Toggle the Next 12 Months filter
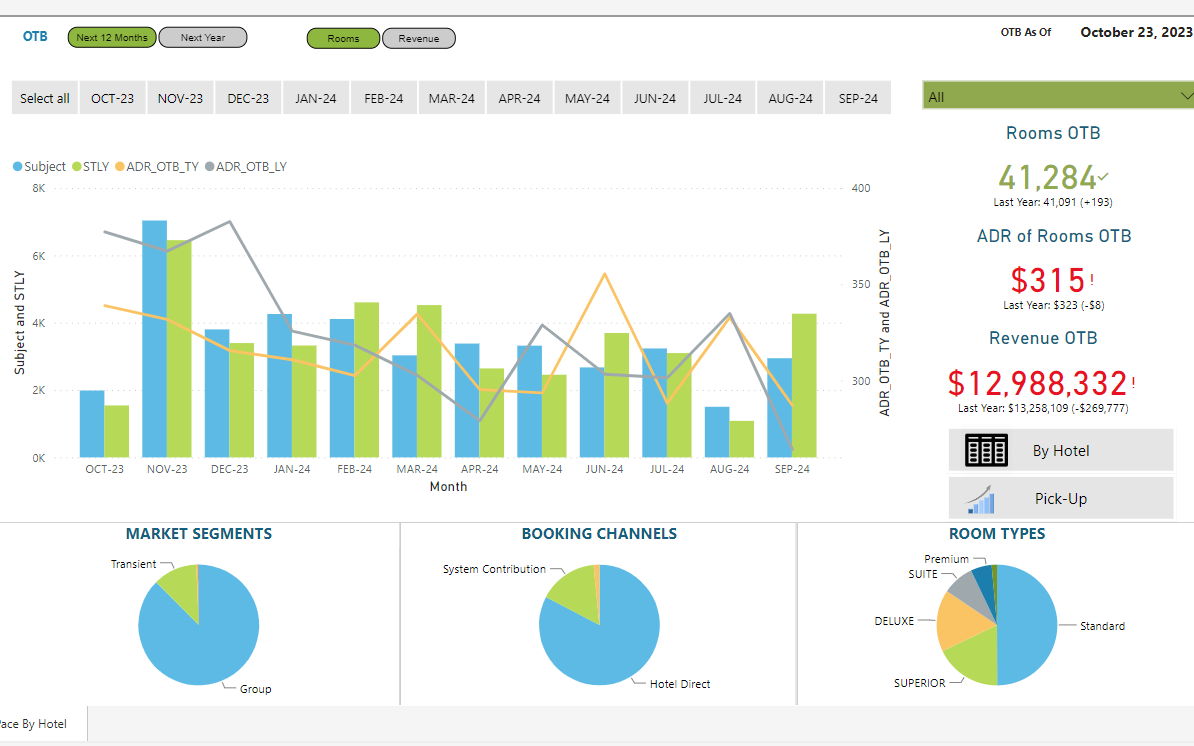 click(112, 37)
